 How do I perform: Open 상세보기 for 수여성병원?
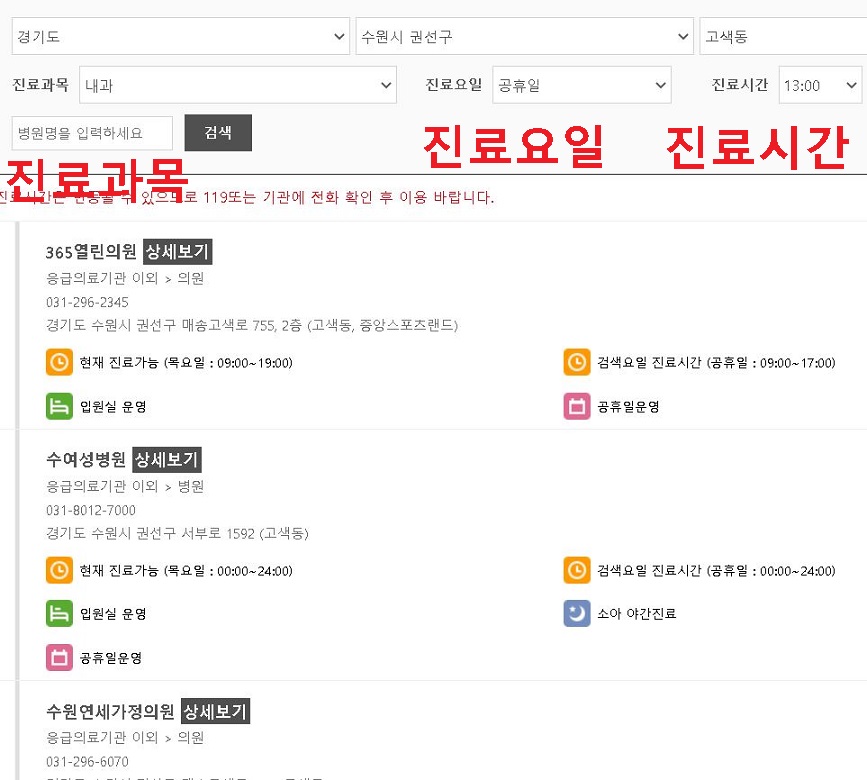click(x=166, y=459)
